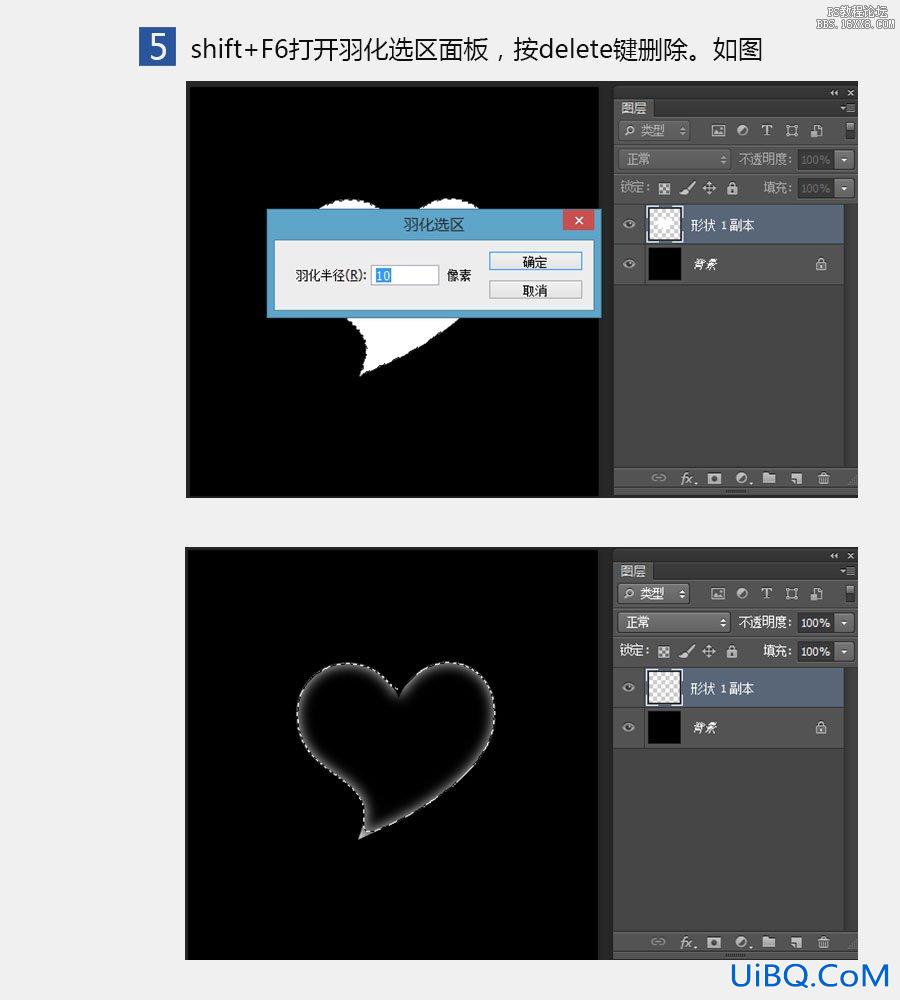Click pixel layer filter icon in lower Layers panel
Screen dimensions: 900x1000
pyautogui.click(x=718, y=594)
